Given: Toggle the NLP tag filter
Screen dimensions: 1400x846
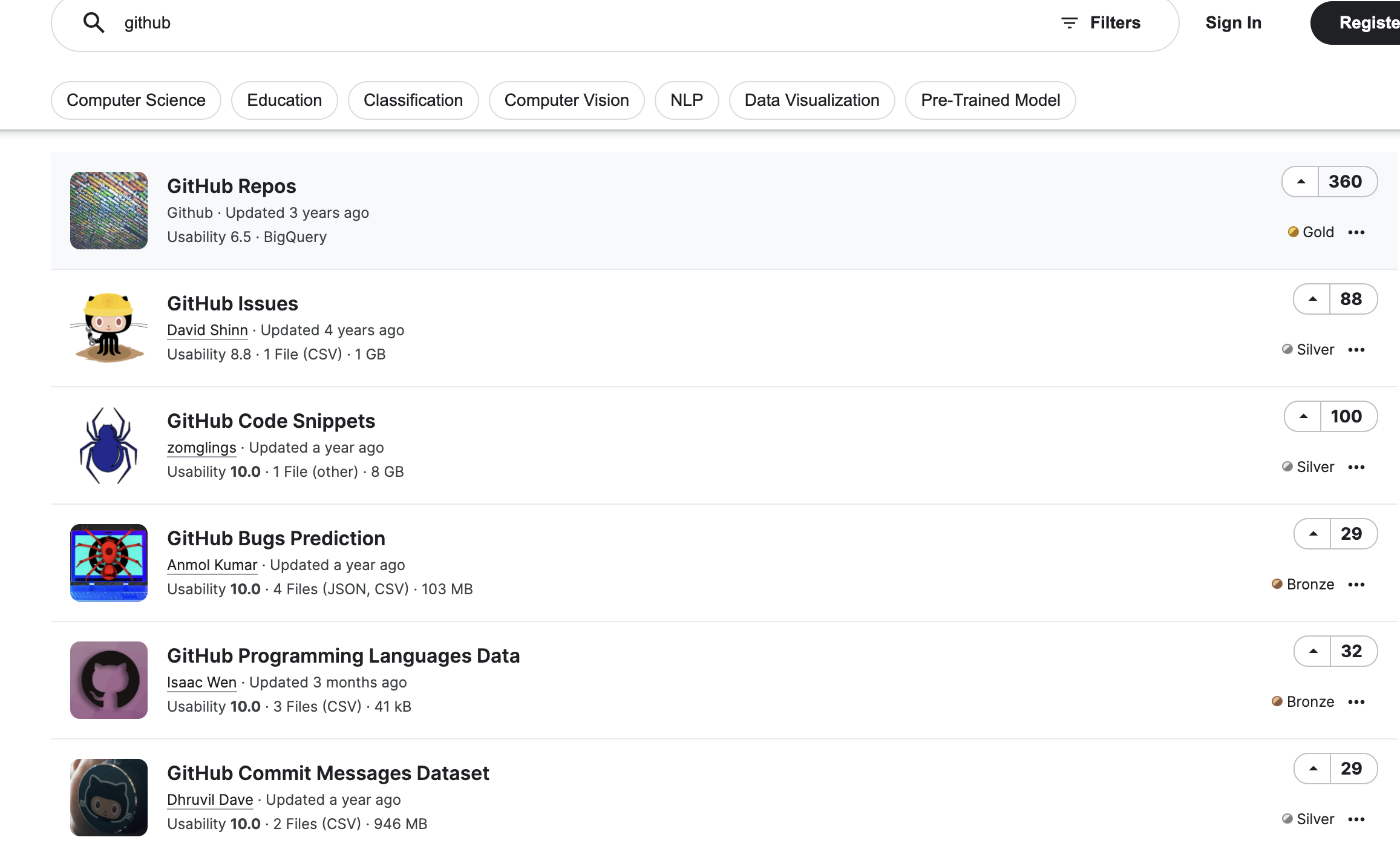Looking at the screenshot, I should point(687,100).
